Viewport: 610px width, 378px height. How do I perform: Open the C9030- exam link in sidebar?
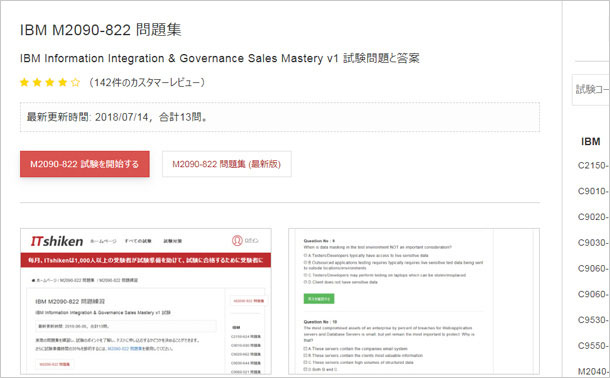(593, 243)
